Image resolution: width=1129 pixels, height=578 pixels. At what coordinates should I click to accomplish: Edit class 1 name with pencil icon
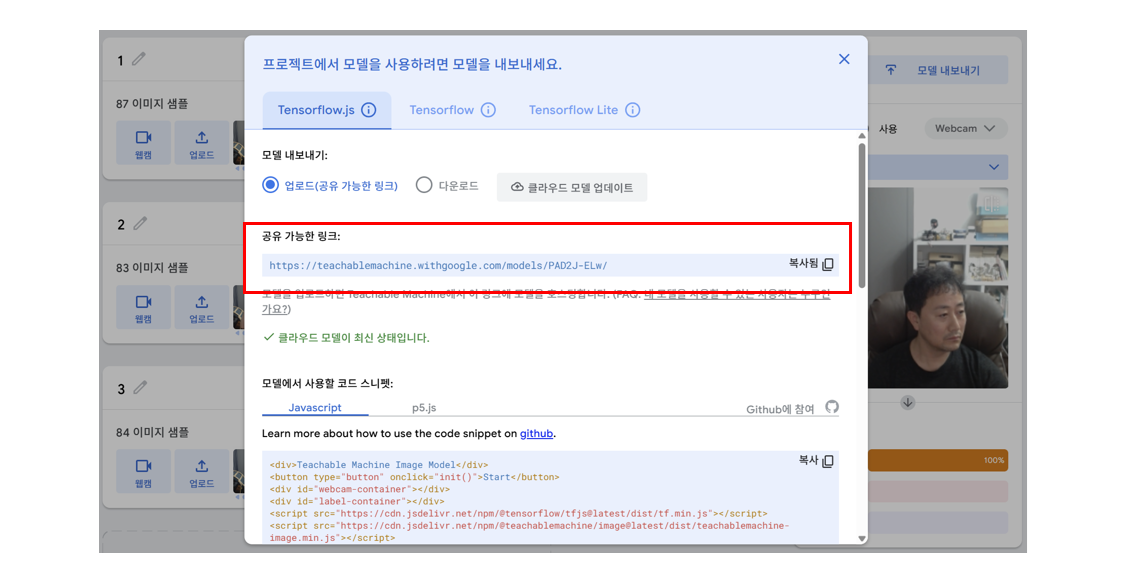coord(139,59)
